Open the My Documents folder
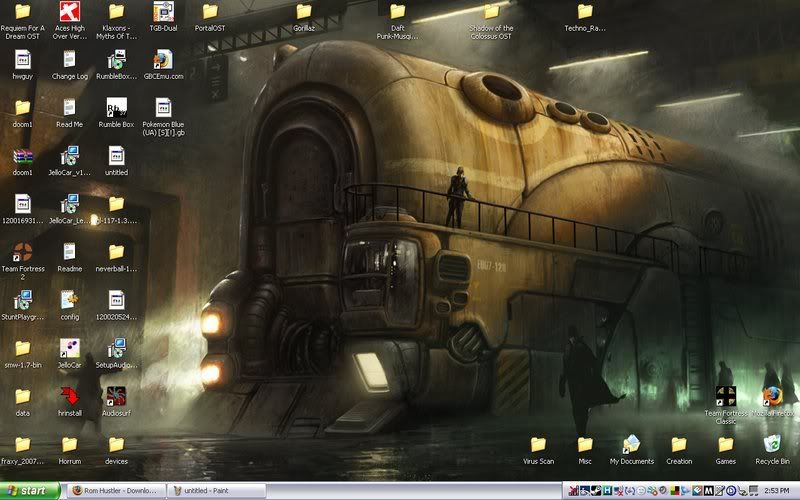Screen dimensions: 800x500 tap(631, 444)
